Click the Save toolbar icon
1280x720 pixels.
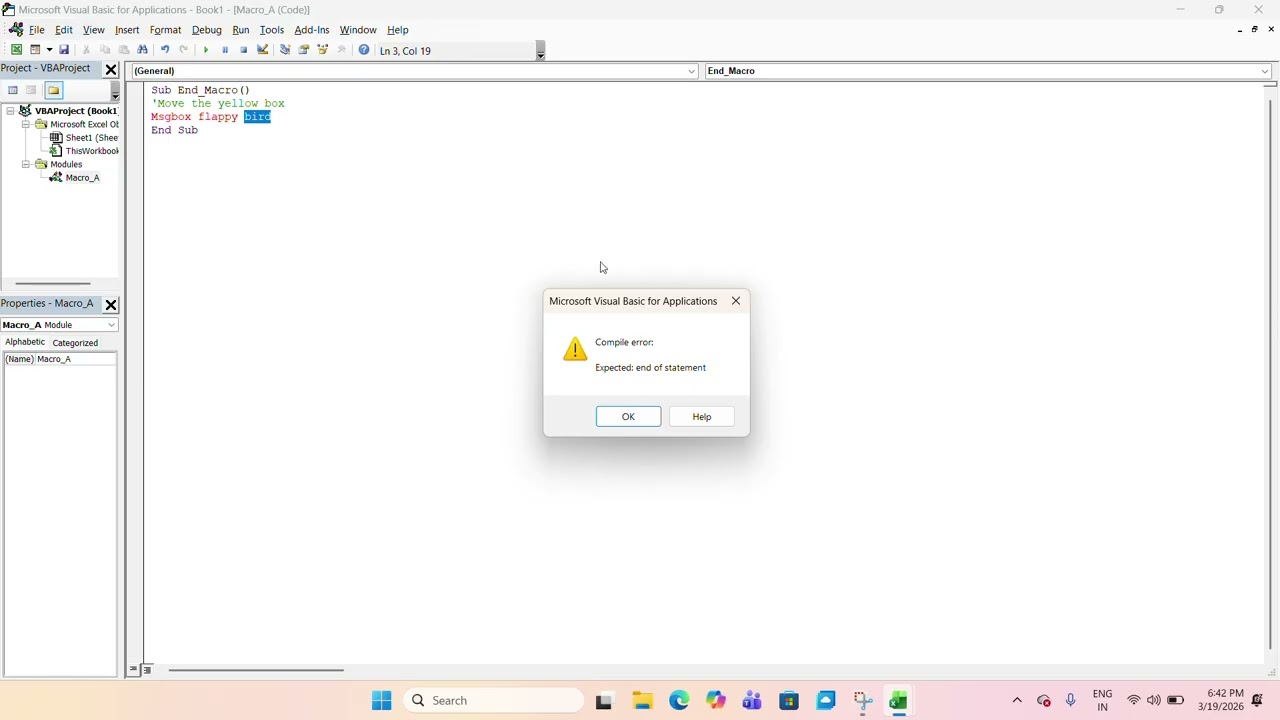click(64, 50)
